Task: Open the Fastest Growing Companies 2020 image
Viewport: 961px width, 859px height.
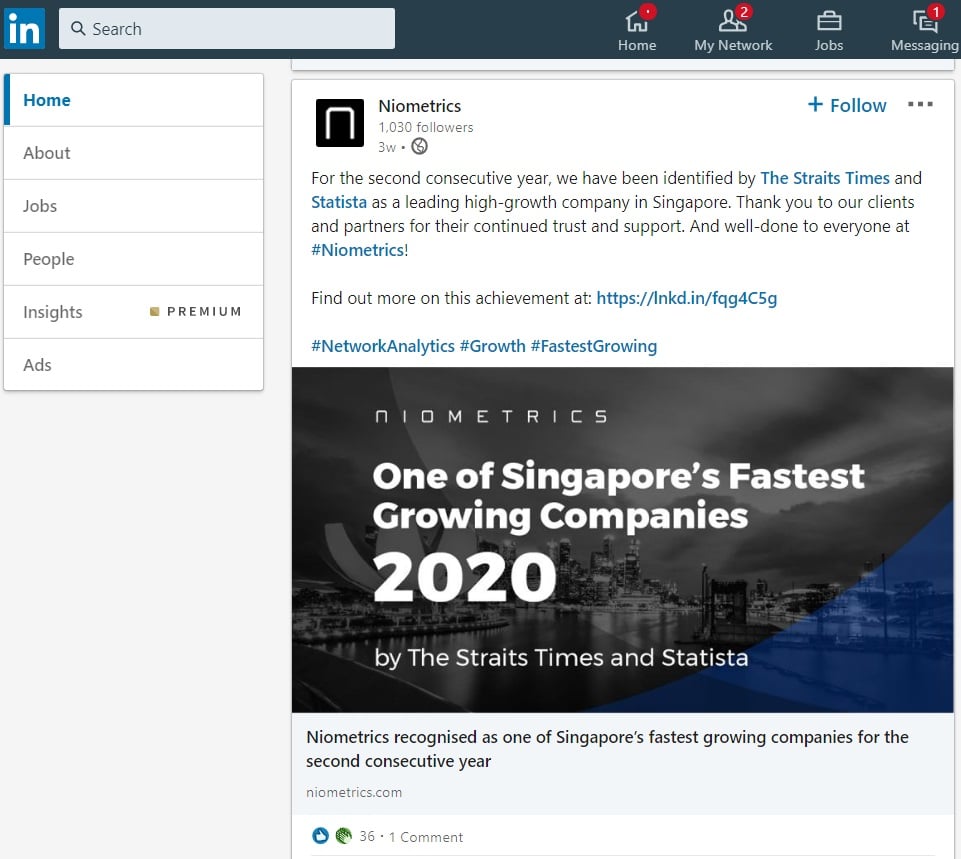Action: (x=623, y=540)
